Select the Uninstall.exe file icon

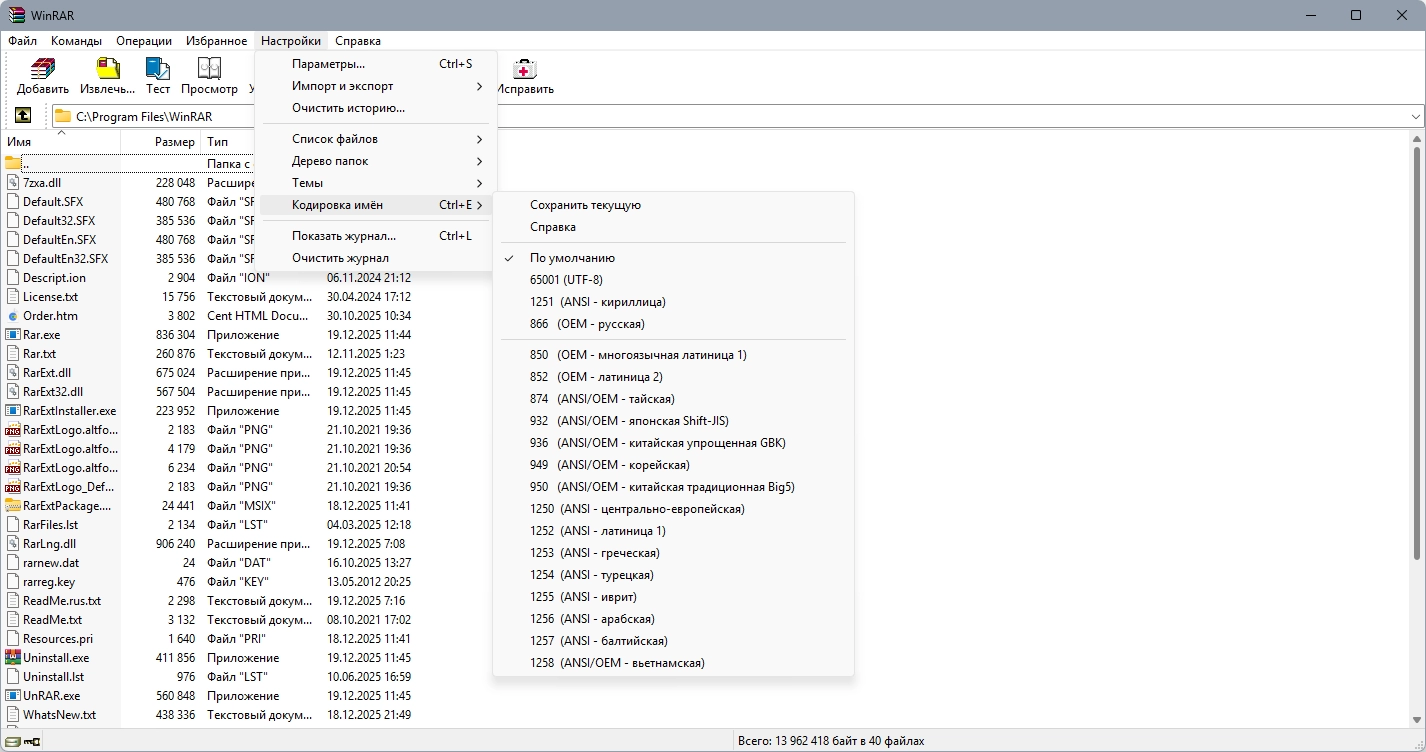(x=13, y=658)
